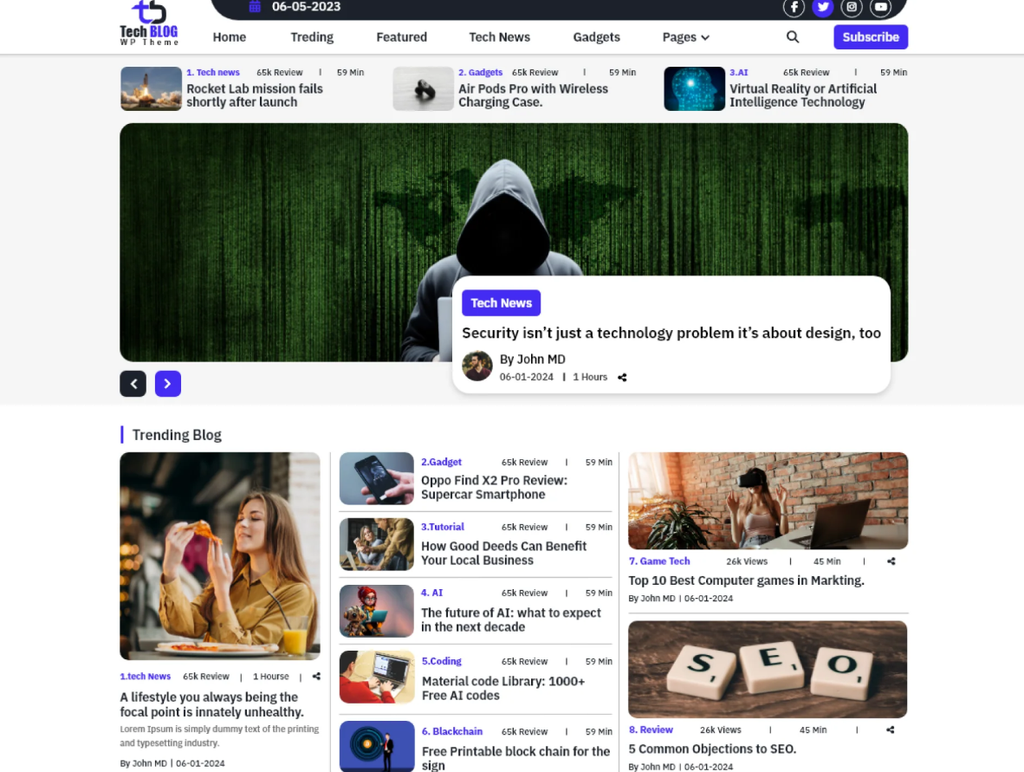Click the Tech Blog logo
1024x772 pixels.
(149, 23)
